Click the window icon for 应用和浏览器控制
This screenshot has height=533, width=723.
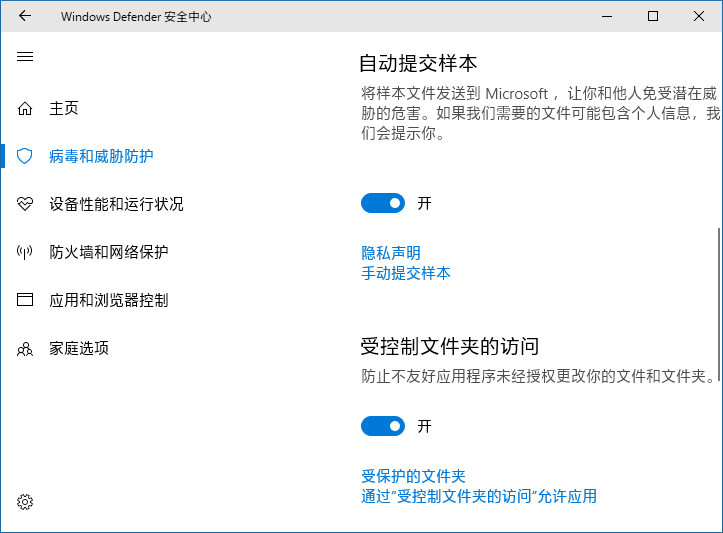[25, 300]
